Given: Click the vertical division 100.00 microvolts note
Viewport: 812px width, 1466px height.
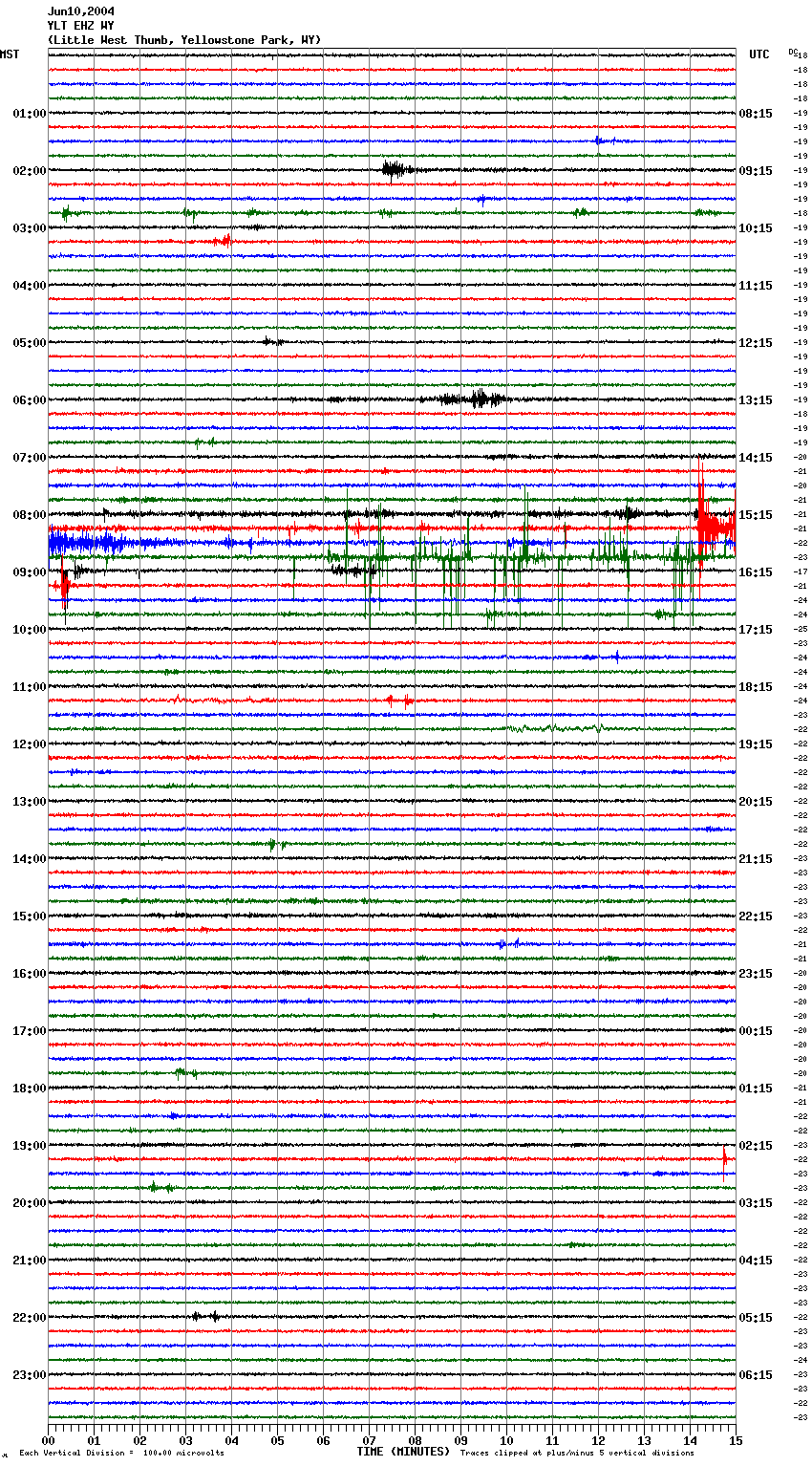Looking at the screenshot, I should coord(121,1453).
